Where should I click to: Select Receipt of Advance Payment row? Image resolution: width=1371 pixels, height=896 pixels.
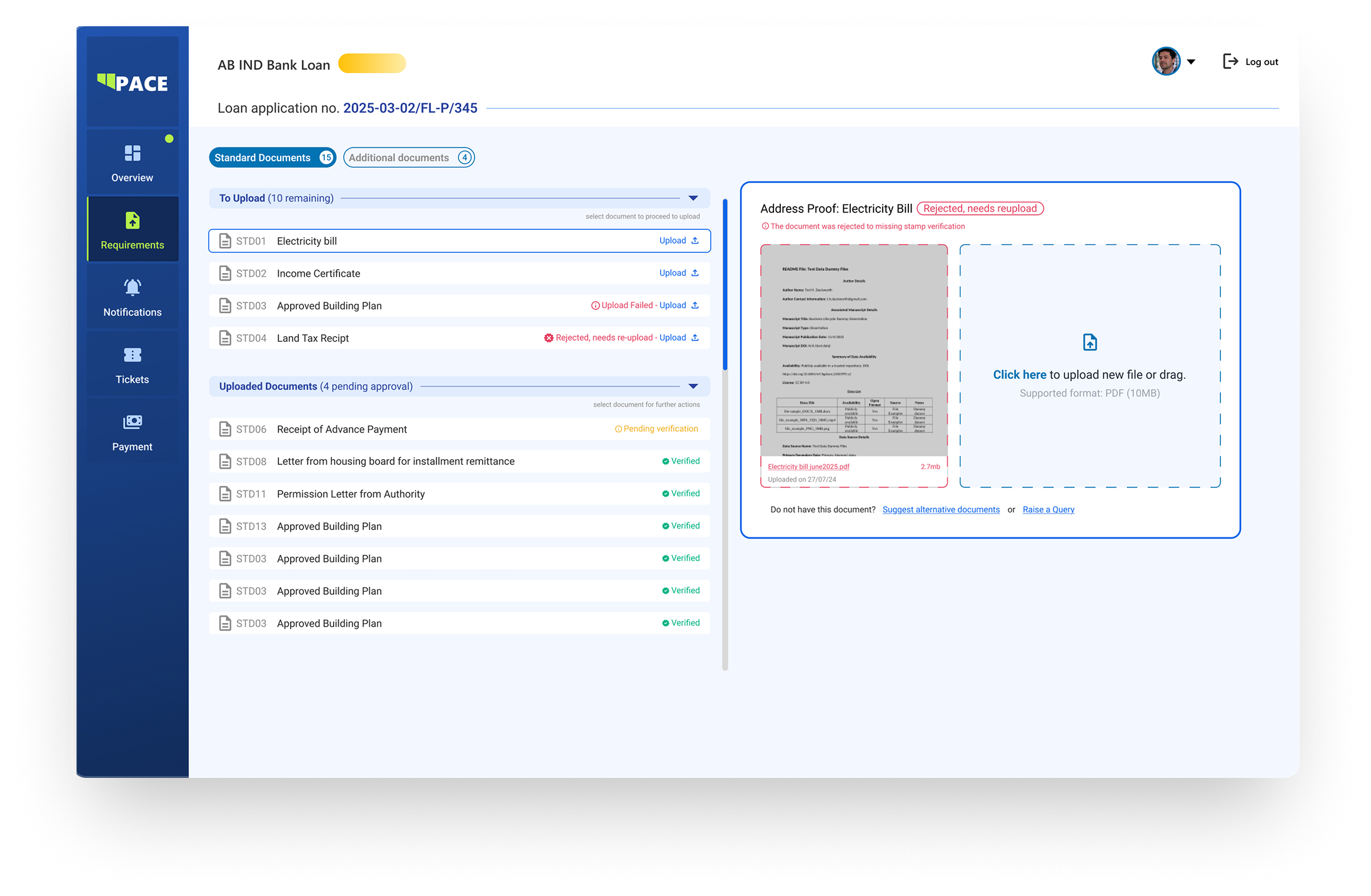pyautogui.click(x=460, y=429)
